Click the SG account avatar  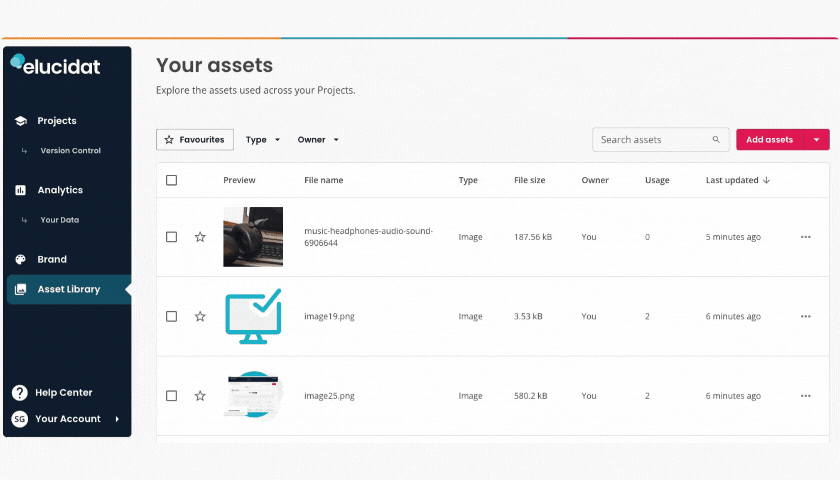click(x=20, y=419)
